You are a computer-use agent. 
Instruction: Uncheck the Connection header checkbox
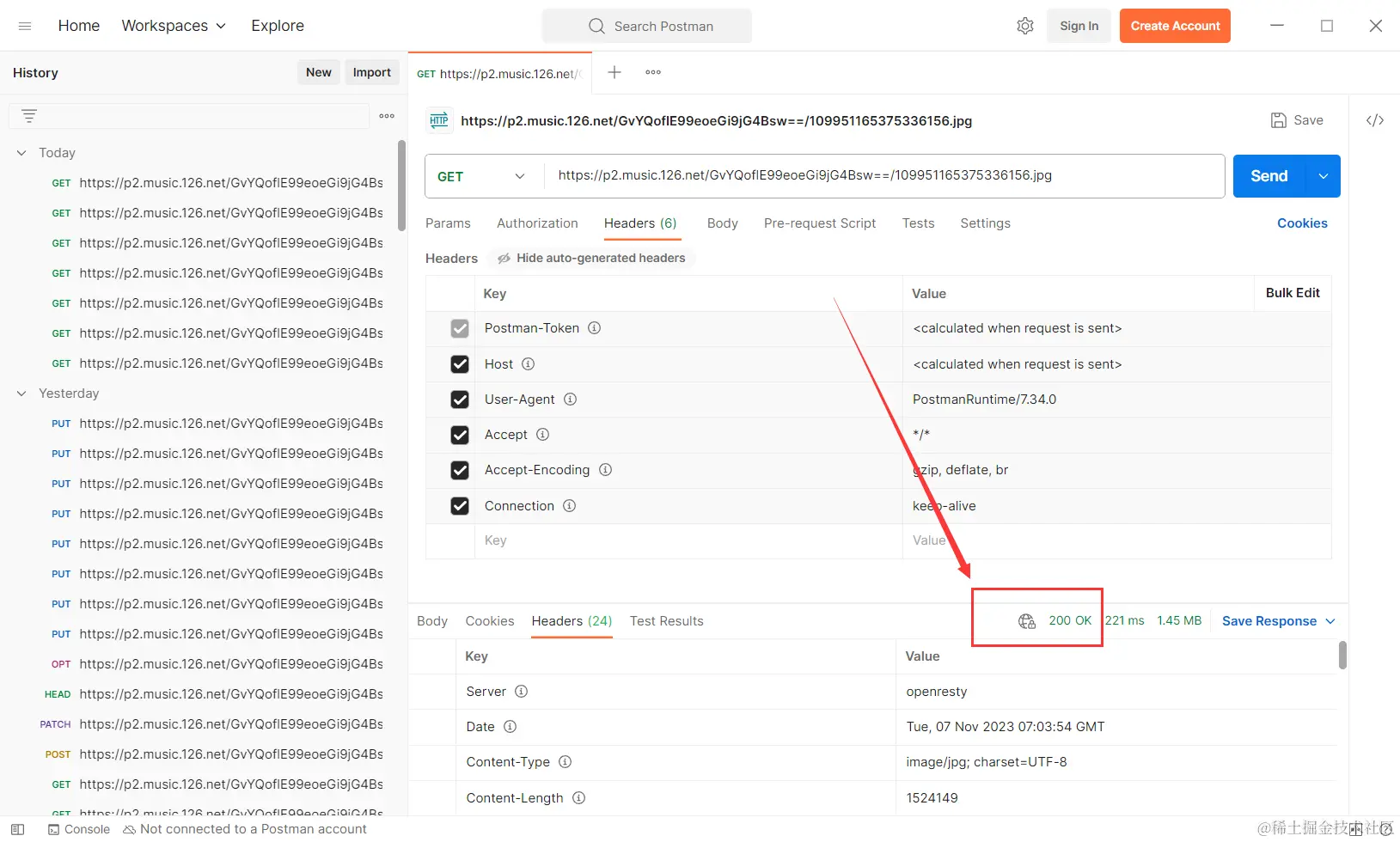pyautogui.click(x=460, y=506)
